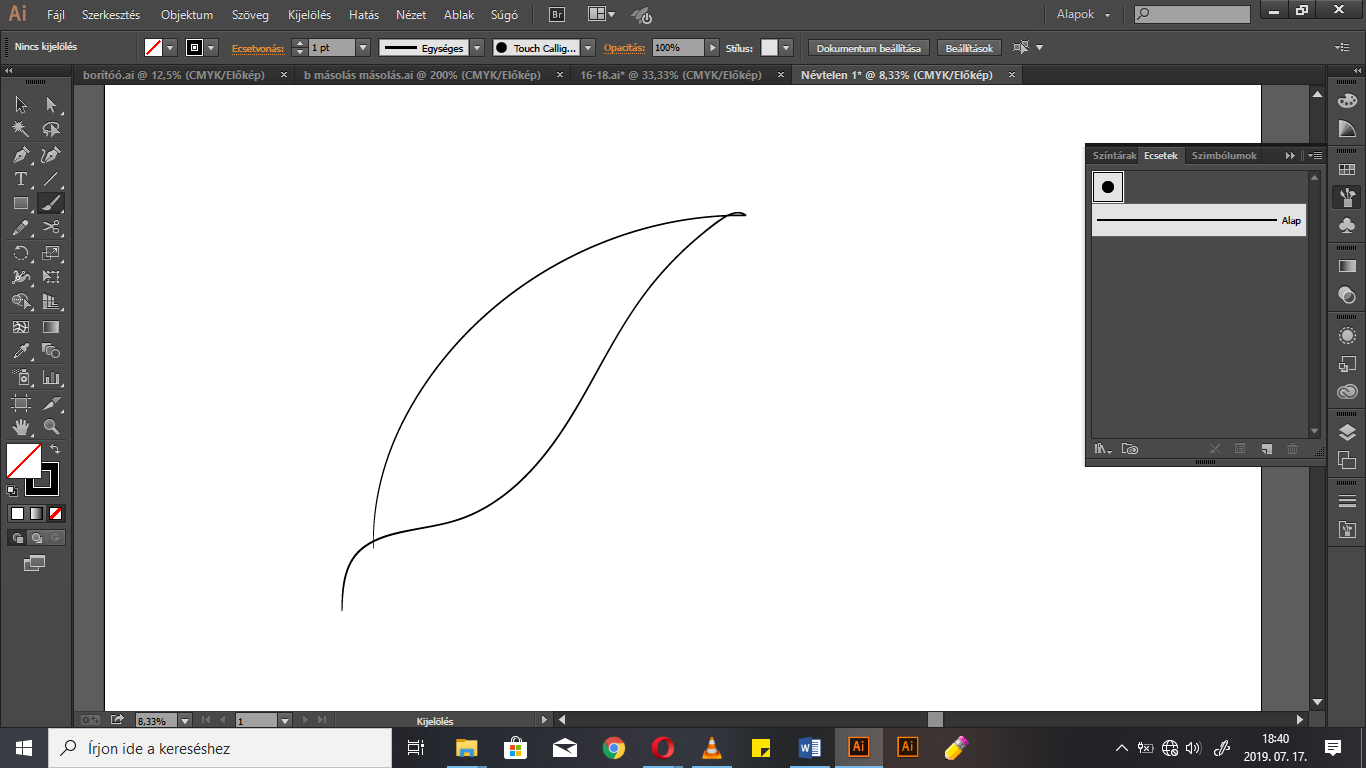The width and height of the screenshot is (1366, 768).
Task: Open the Stílus graphic style dropdown
Action: [x=786, y=48]
